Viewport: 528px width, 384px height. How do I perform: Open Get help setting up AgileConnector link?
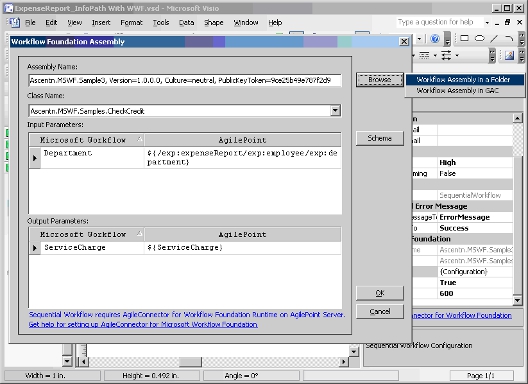[143, 324]
